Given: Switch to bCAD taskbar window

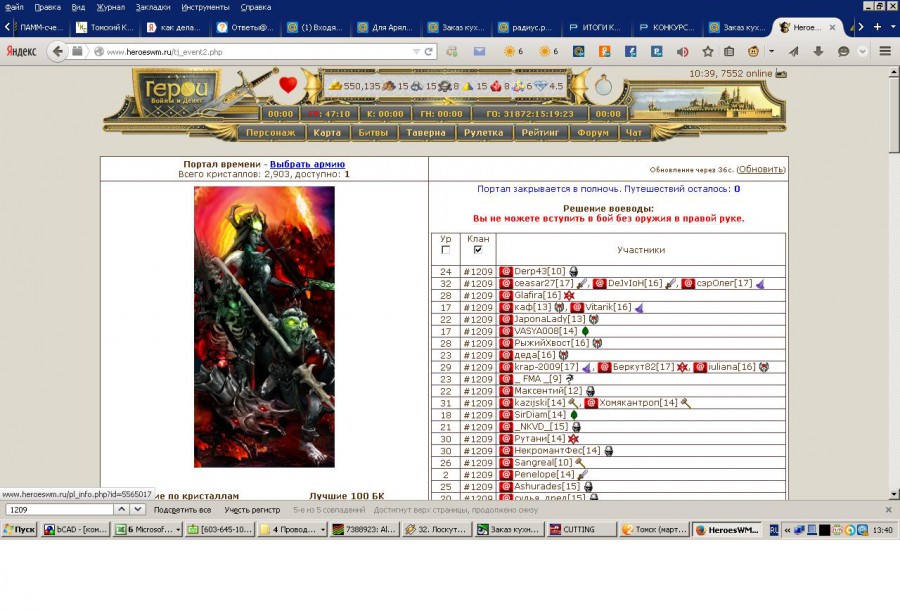Looking at the screenshot, I should (x=76, y=529).
